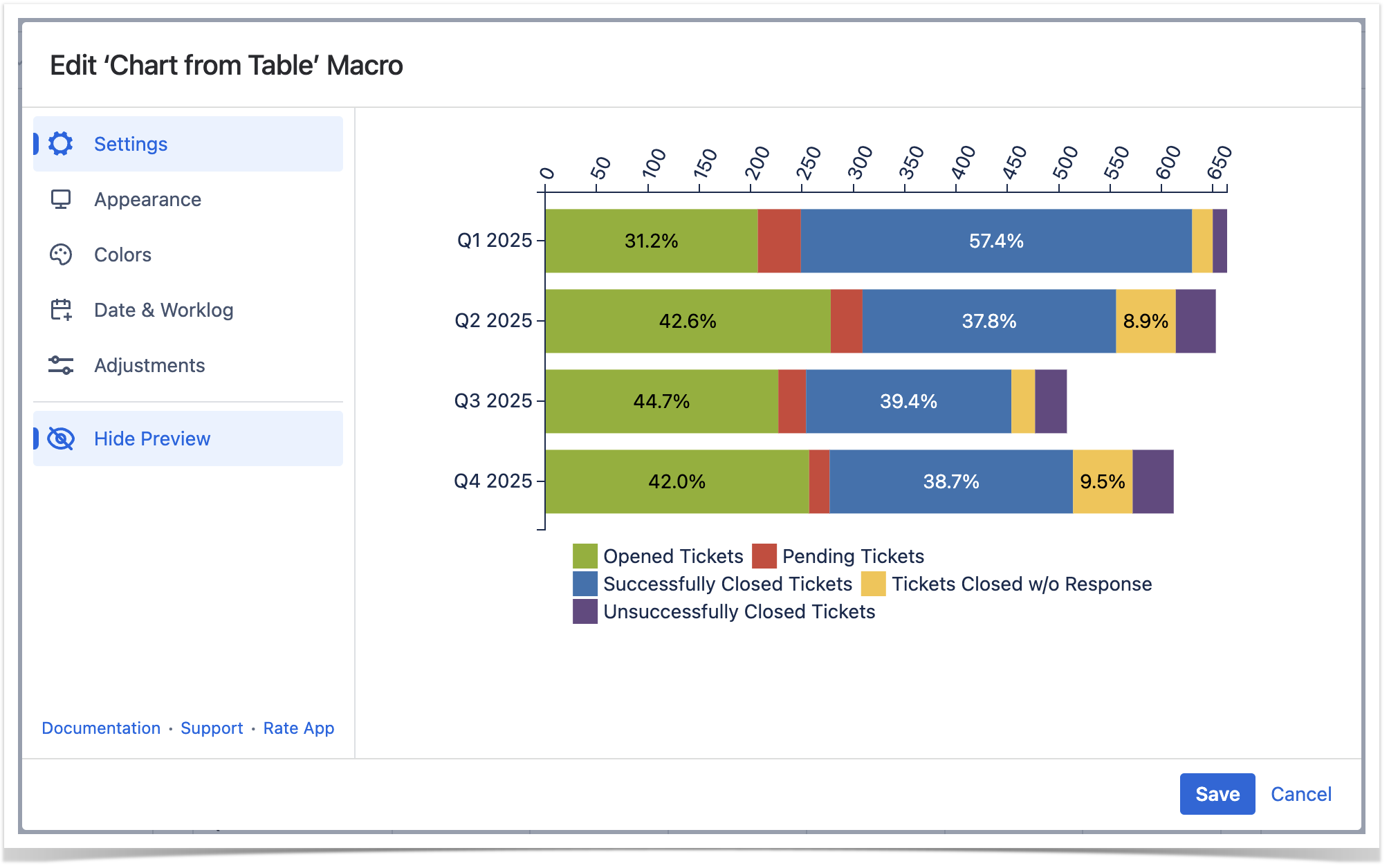Click the Opened Tickets green legend swatch
The width and height of the screenshot is (1389, 868).
pos(585,556)
